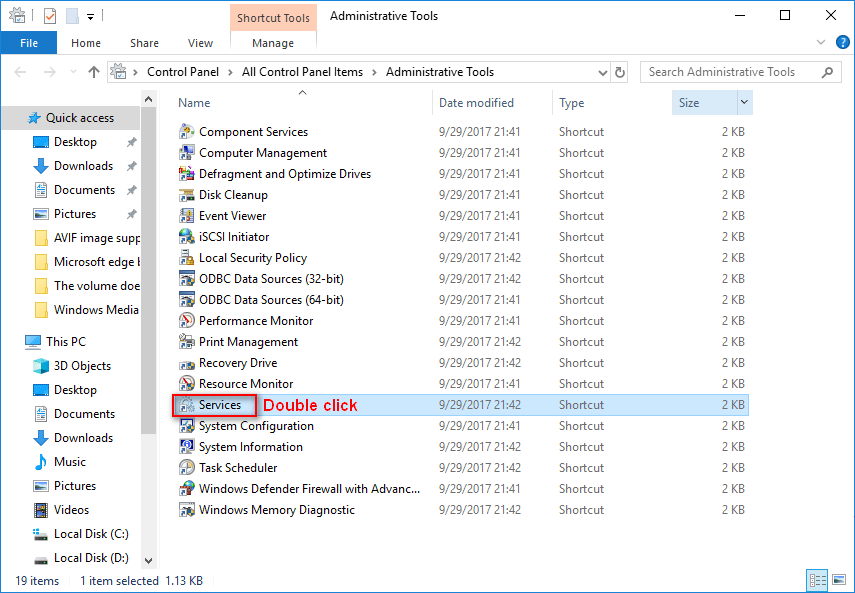Viewport: 855px width, 593px height.
Task: Select the Windows Memory Diagnostic icon
Action: pos(186,510)
